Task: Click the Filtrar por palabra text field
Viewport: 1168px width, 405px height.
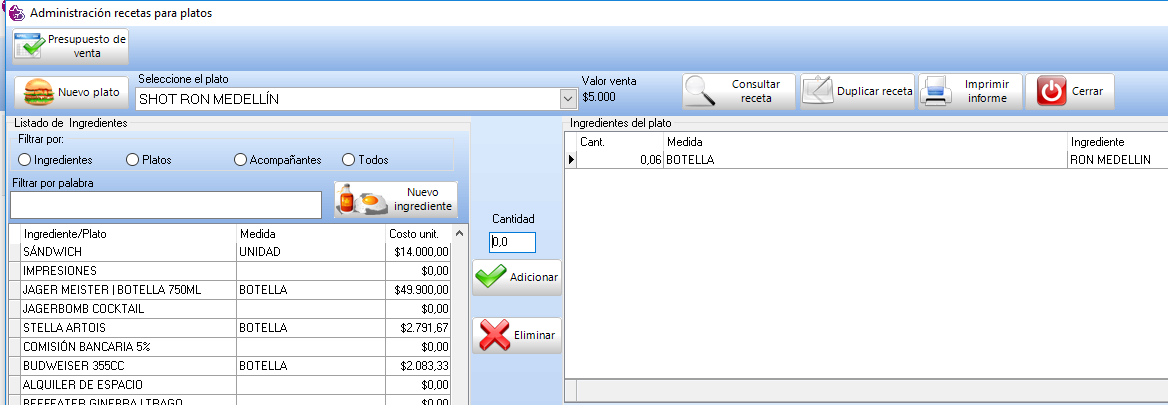Action: click(x=166, y=205)
